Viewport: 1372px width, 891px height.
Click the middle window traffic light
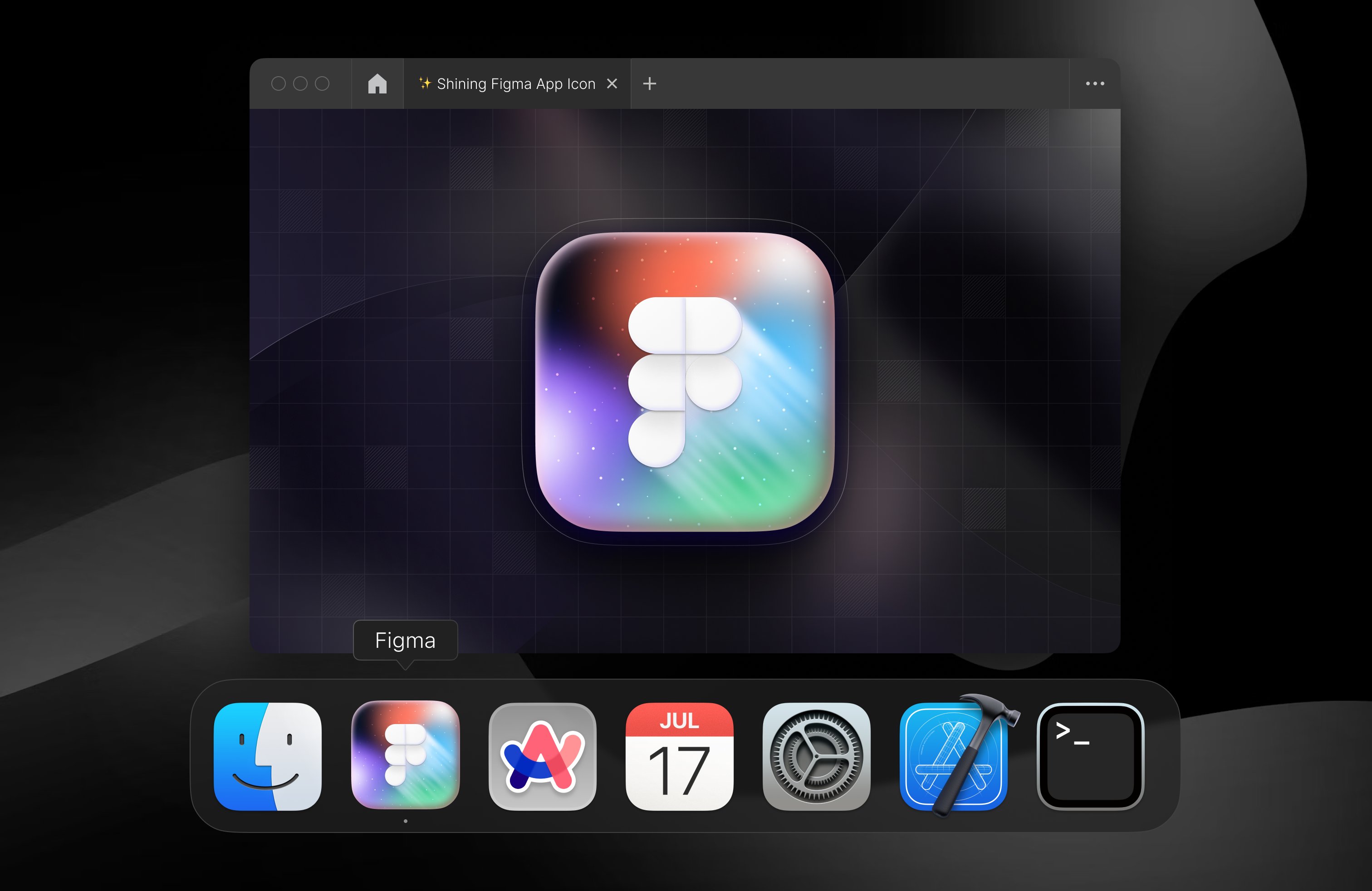(x=300, y=83)
